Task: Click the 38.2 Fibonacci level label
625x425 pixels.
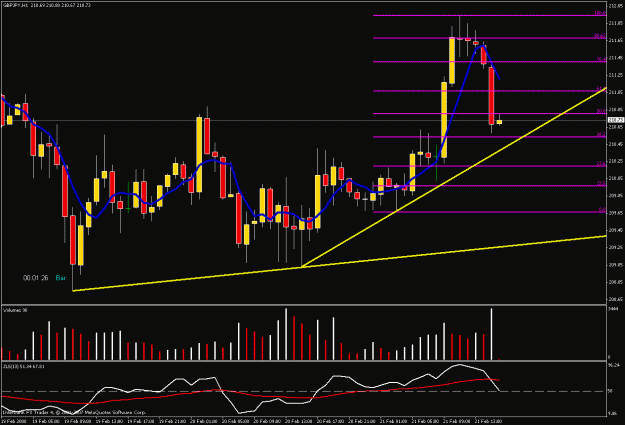Action: (x=601, y=134)
